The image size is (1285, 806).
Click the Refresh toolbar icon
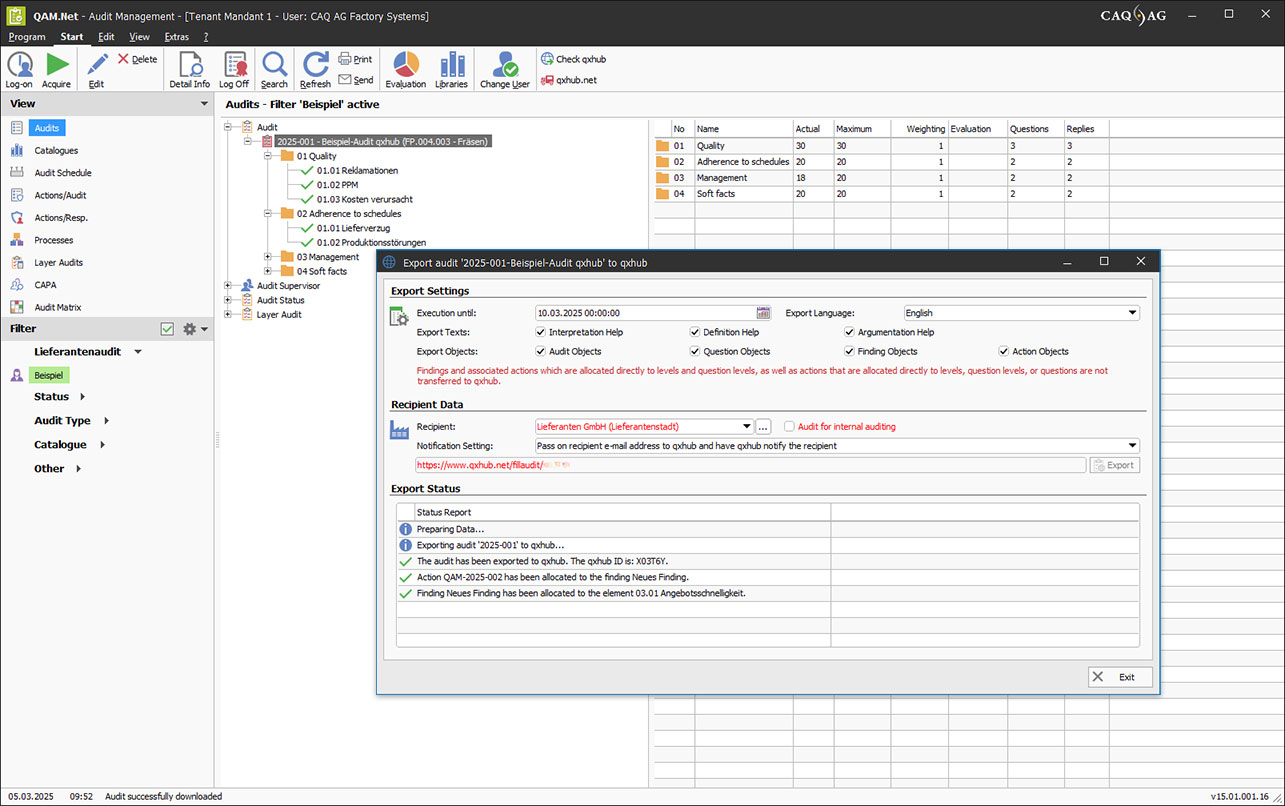pos(315,66)
